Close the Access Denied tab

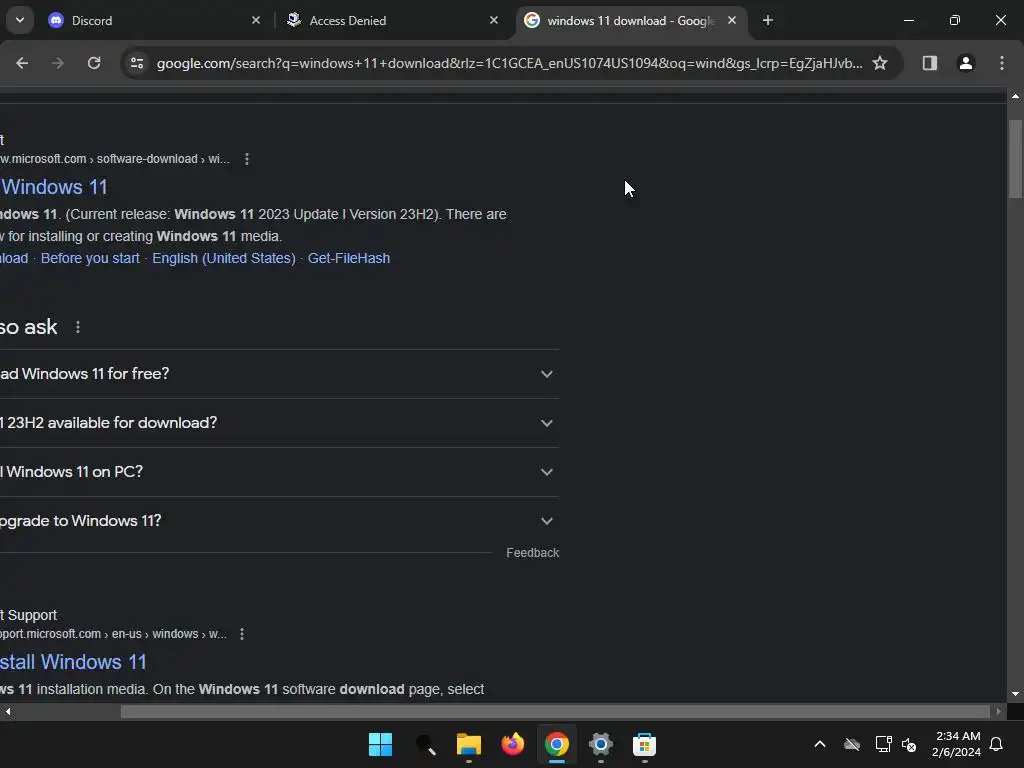494,20
